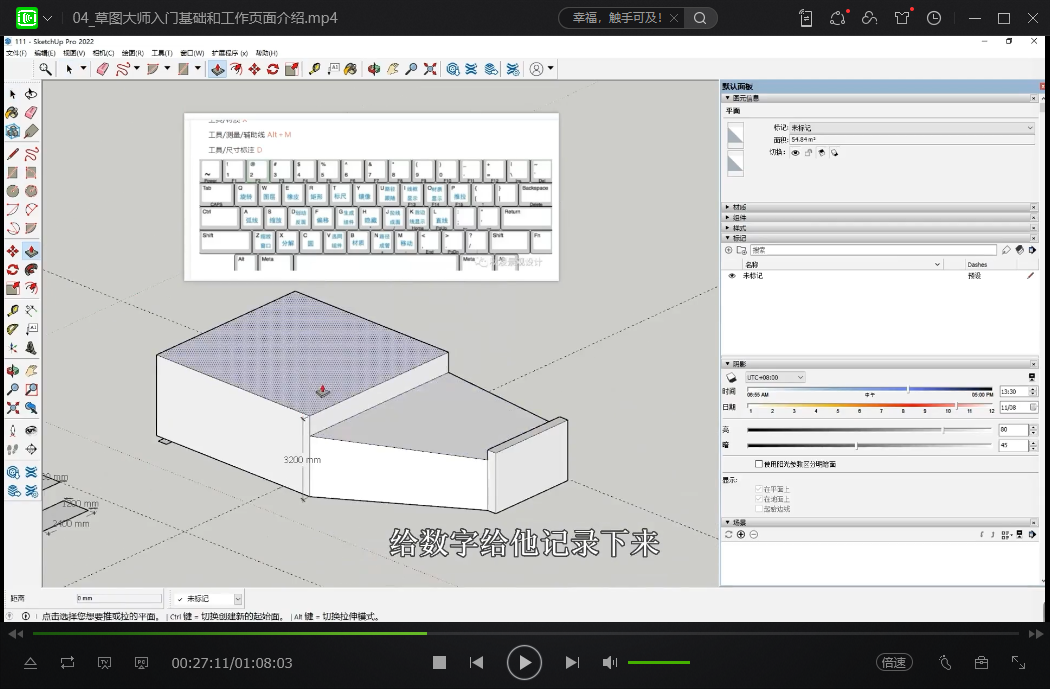Click the Zoom Extents tool icon
The width and height of the screenshot is (1050, 689).
point(430,69)
